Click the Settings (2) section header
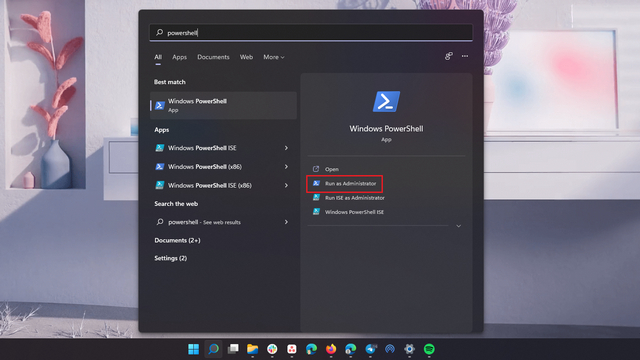640x360 pixels. coord(171,258)
